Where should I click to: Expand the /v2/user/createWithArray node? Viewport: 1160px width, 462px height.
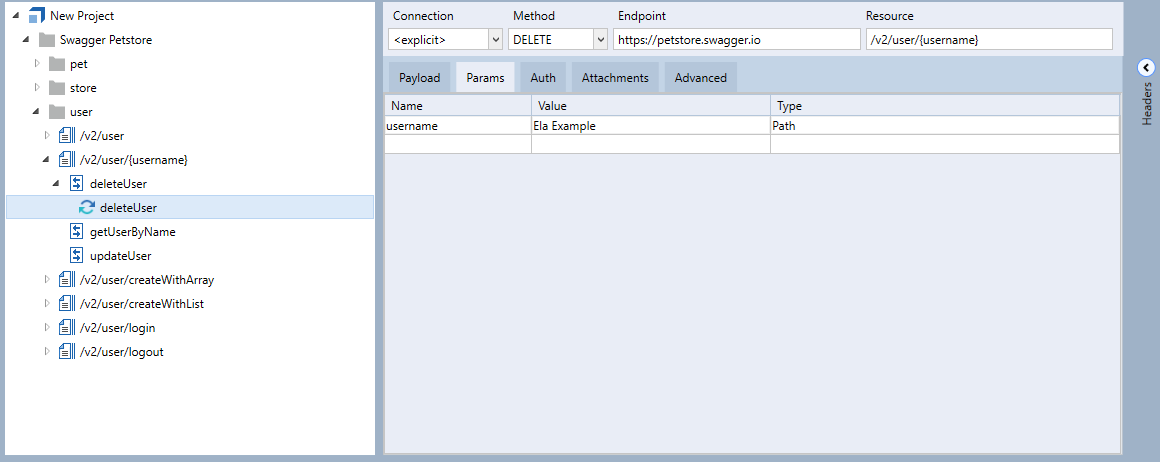[x=47, y=279]
